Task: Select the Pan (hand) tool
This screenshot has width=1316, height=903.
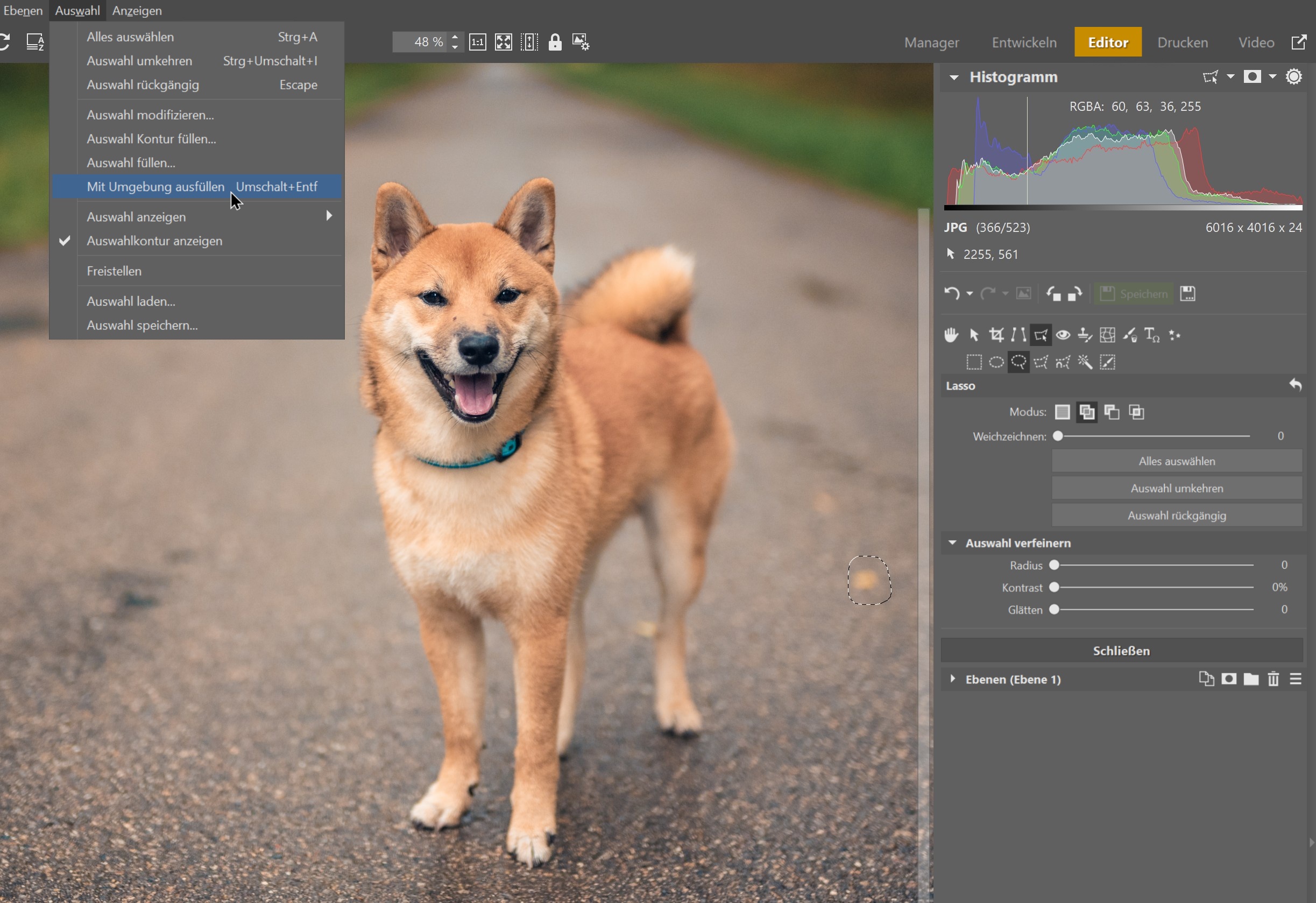Action: pos(951,335)
